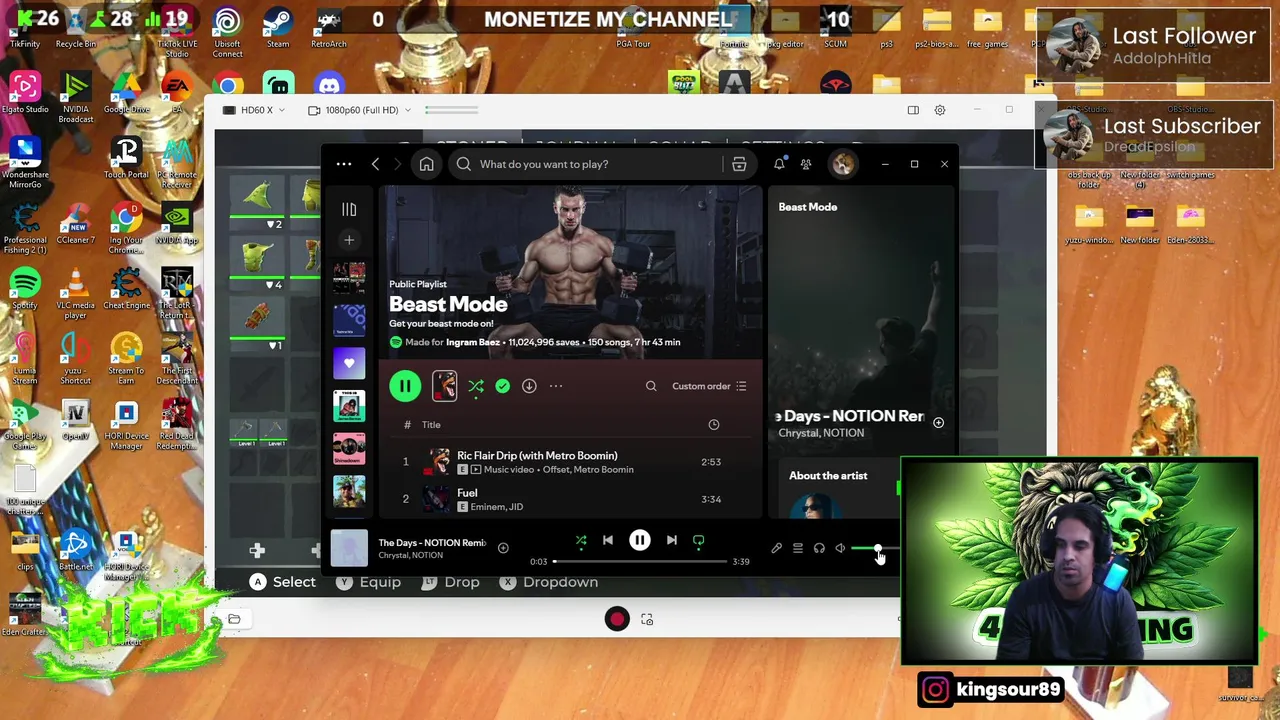Click the game's Select prompt
This screenshot has width=1280, height=720.
point(283,582)
